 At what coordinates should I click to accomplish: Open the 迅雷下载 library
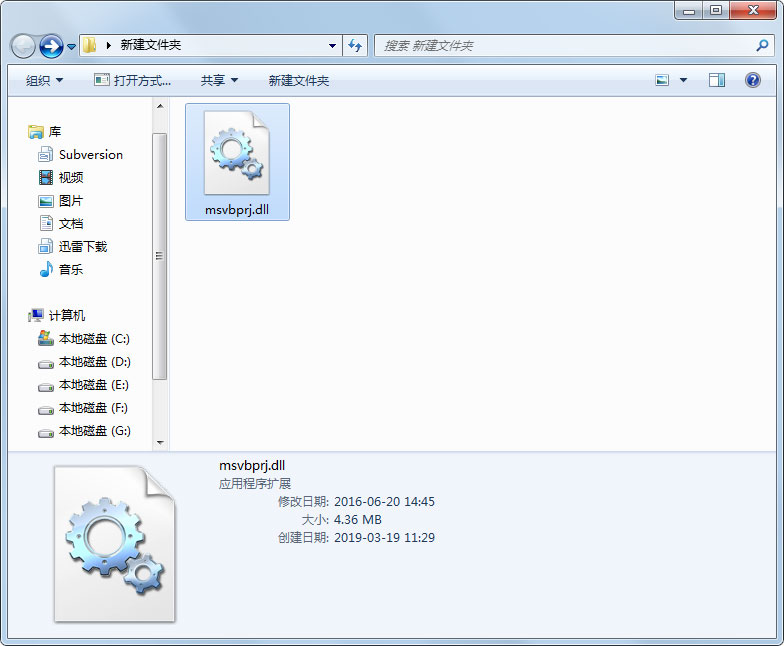tap(82, 246)
